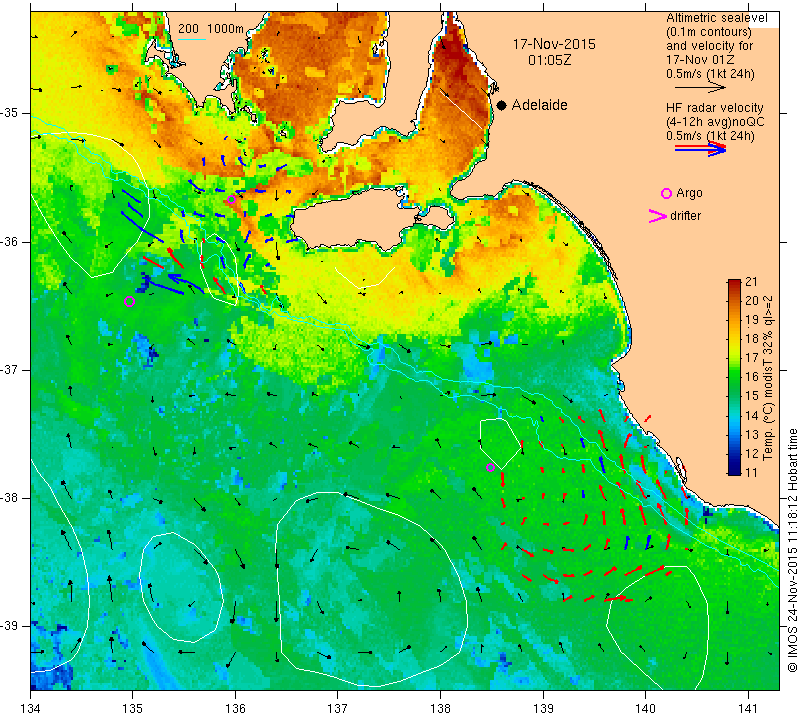Click the colorbar tick label 18
The width and height of the screenshot is (800, 720).
752,339
